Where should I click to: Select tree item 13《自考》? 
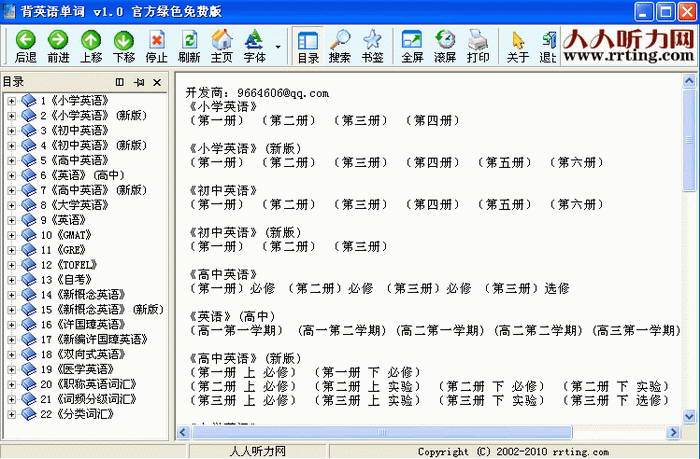[x=66, y=280]
